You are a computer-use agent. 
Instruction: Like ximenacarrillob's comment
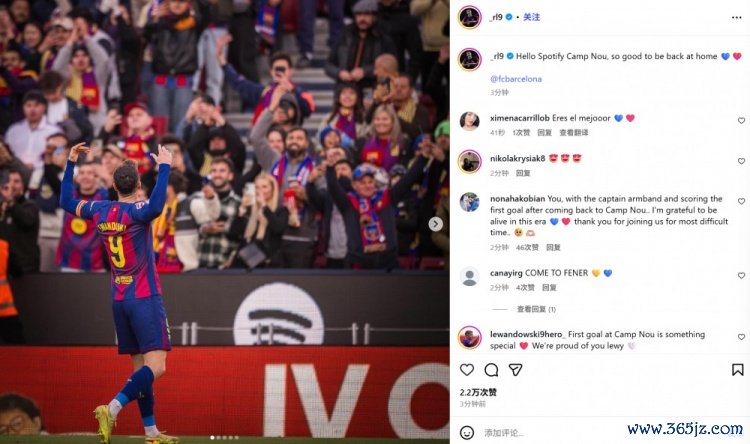(x=741, y=121)
